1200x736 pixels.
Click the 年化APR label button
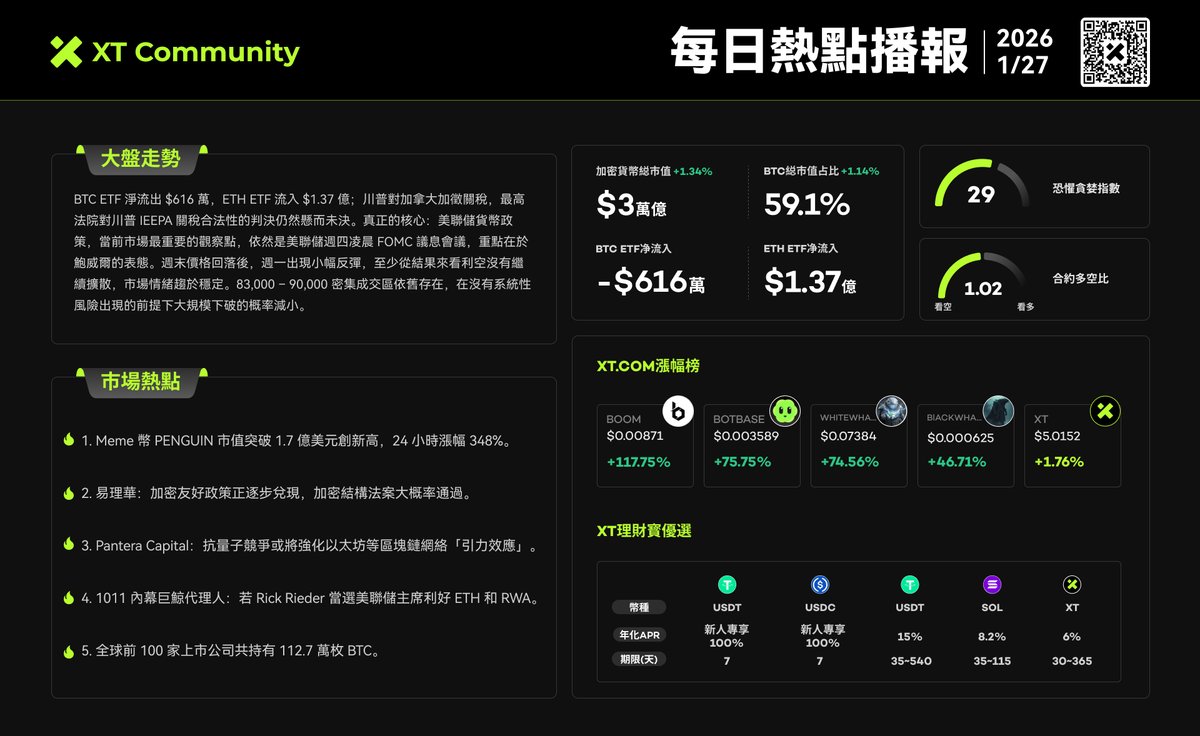(x=639, y=634)
